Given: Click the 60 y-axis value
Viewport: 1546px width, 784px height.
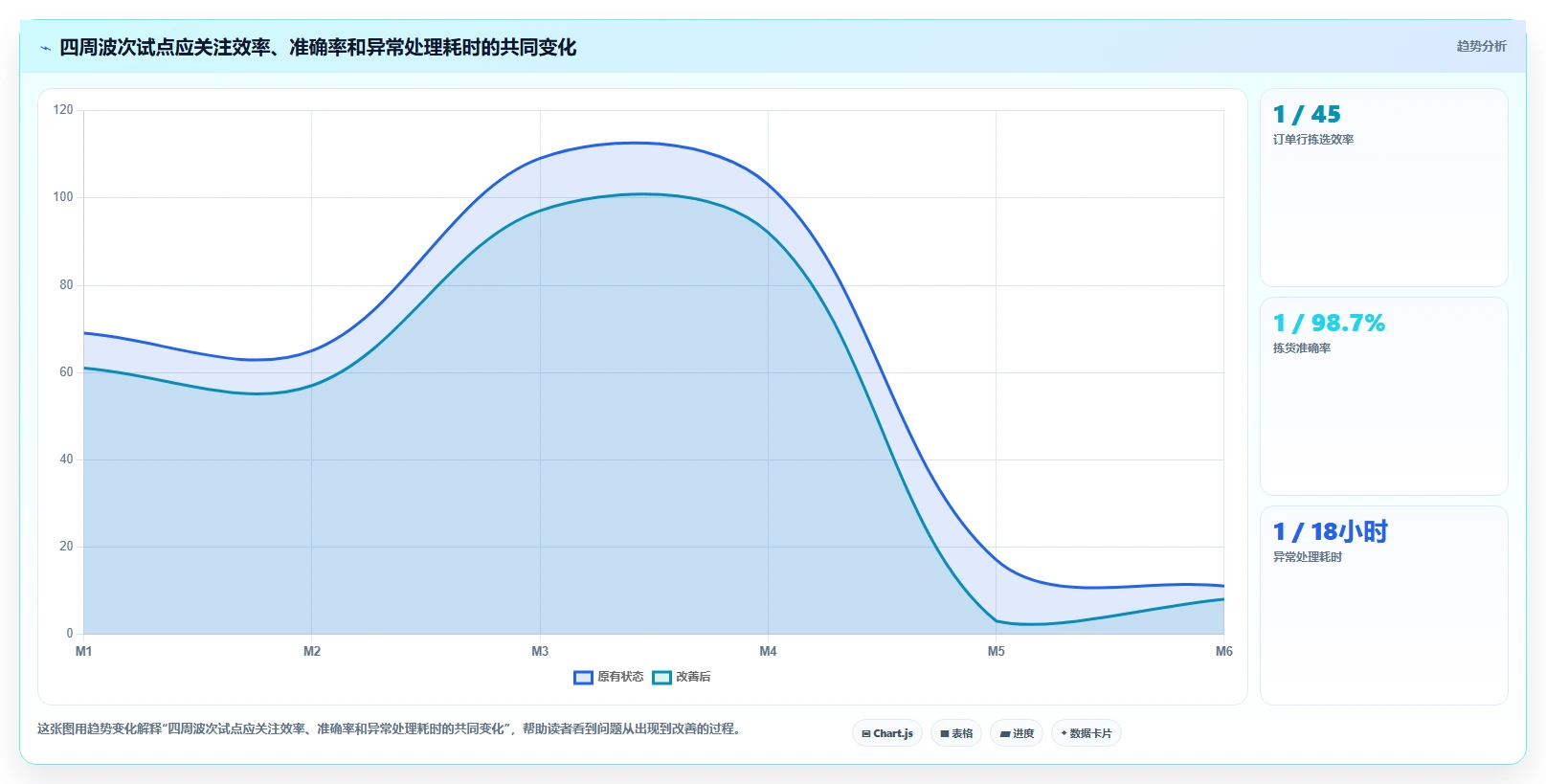Looking at the screenshot, I should click(x=66, y=372).
